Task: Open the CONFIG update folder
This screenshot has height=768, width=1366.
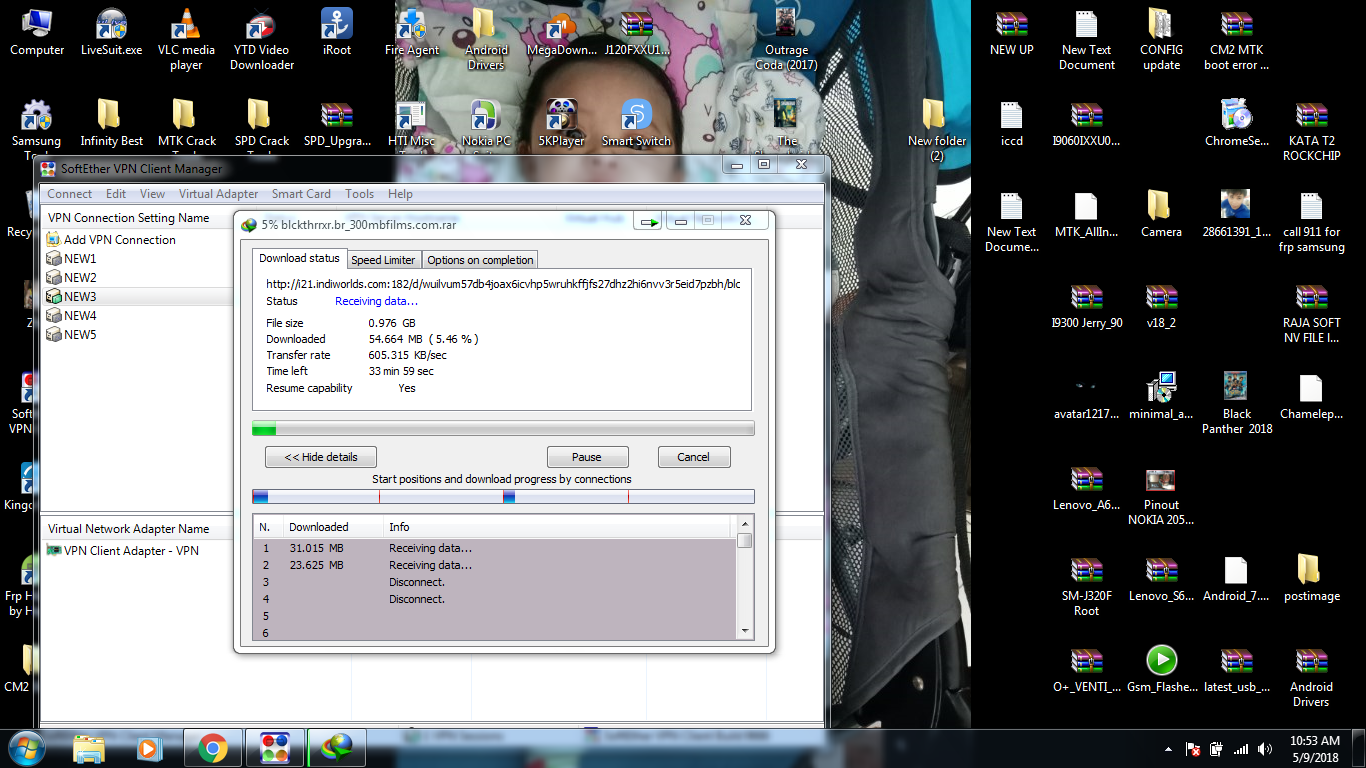Action: (1161, 40)
